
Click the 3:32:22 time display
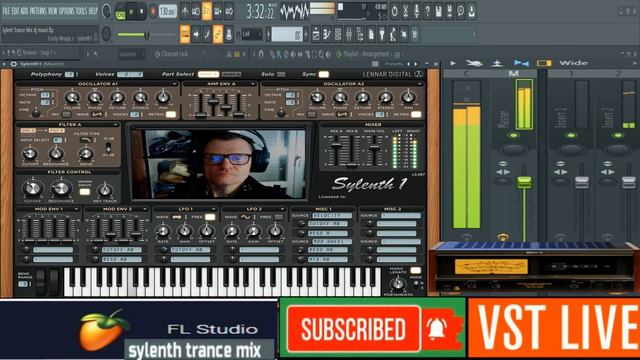tap(260, 12)
